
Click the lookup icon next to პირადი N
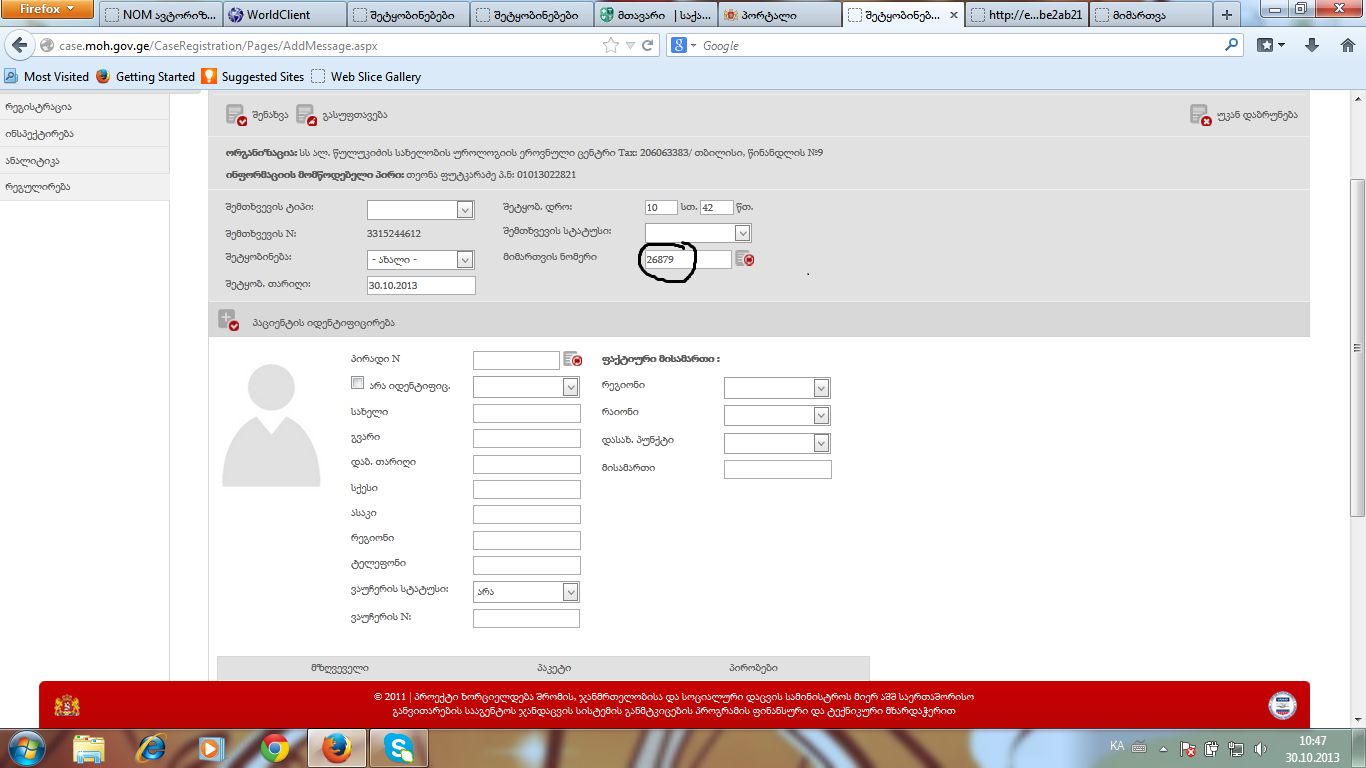[x=572, y=359]
